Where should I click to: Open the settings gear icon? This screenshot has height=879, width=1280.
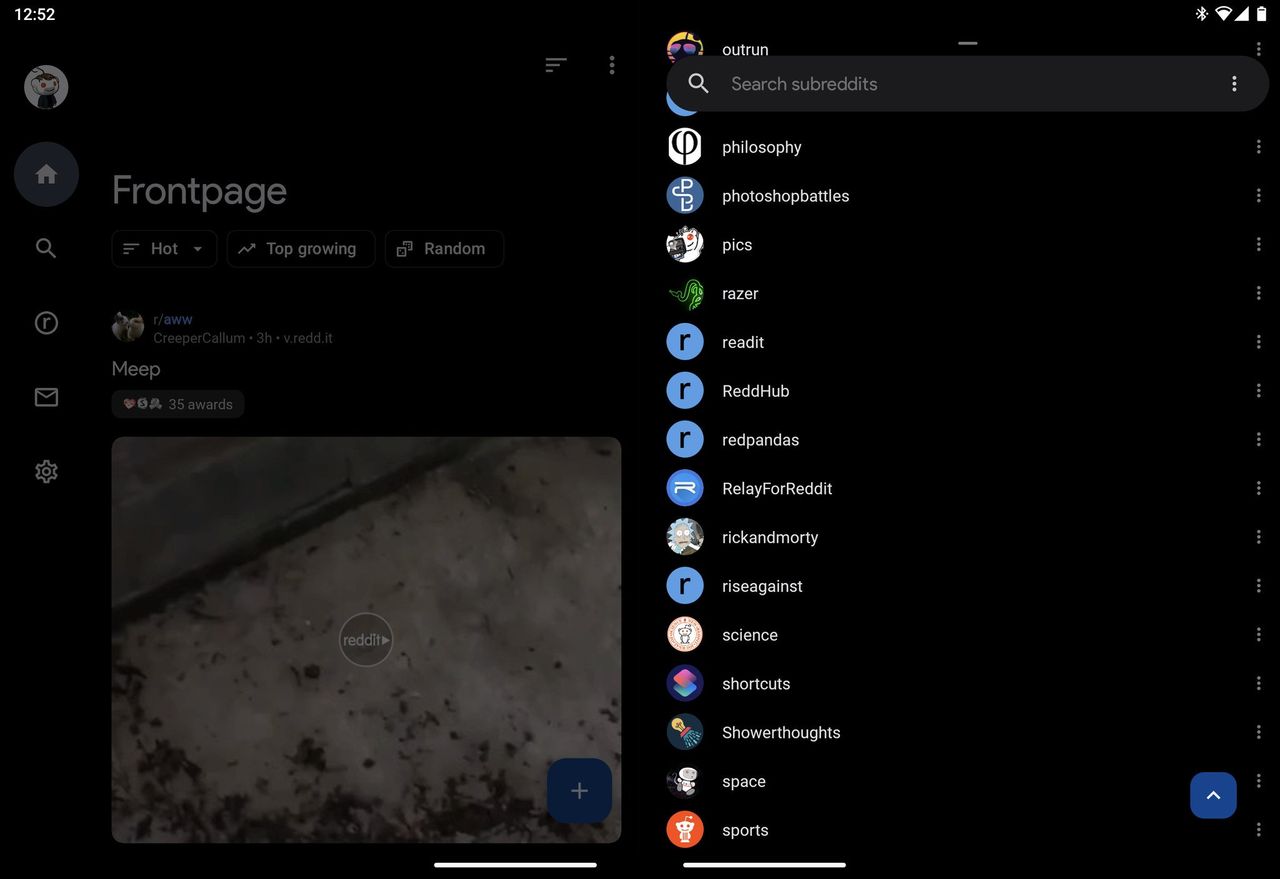[x=46, y=472]
